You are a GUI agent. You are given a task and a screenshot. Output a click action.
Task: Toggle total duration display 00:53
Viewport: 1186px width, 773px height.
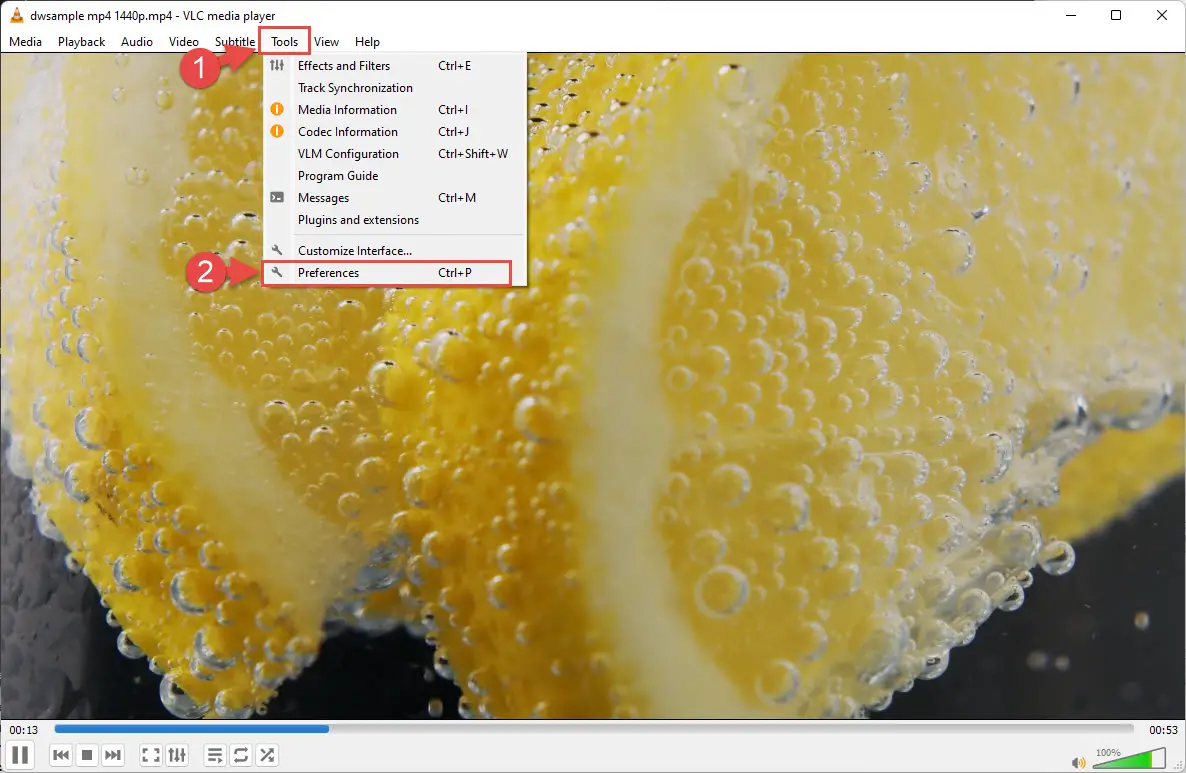(x=1163, y=730)
